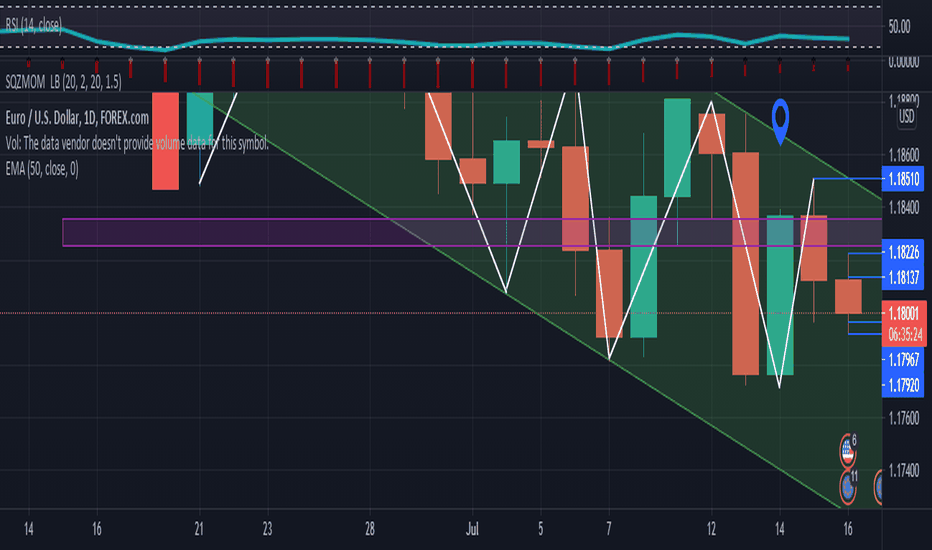The image size is (932, 550).
Task: Click the 1.17400 price axis label
Action: click(x=904, y=471)
